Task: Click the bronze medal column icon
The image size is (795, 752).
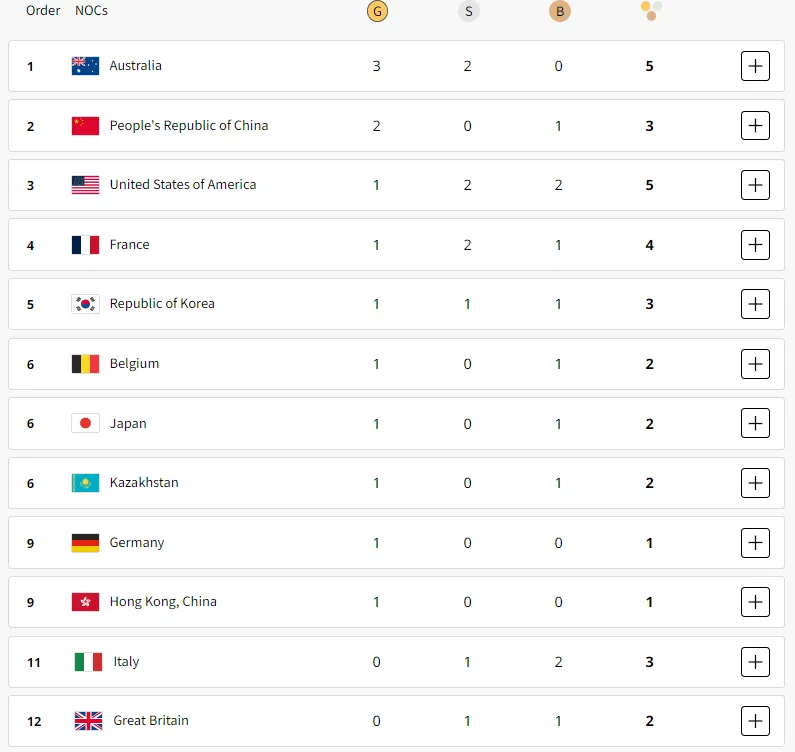Action: [x=558, y=11]
